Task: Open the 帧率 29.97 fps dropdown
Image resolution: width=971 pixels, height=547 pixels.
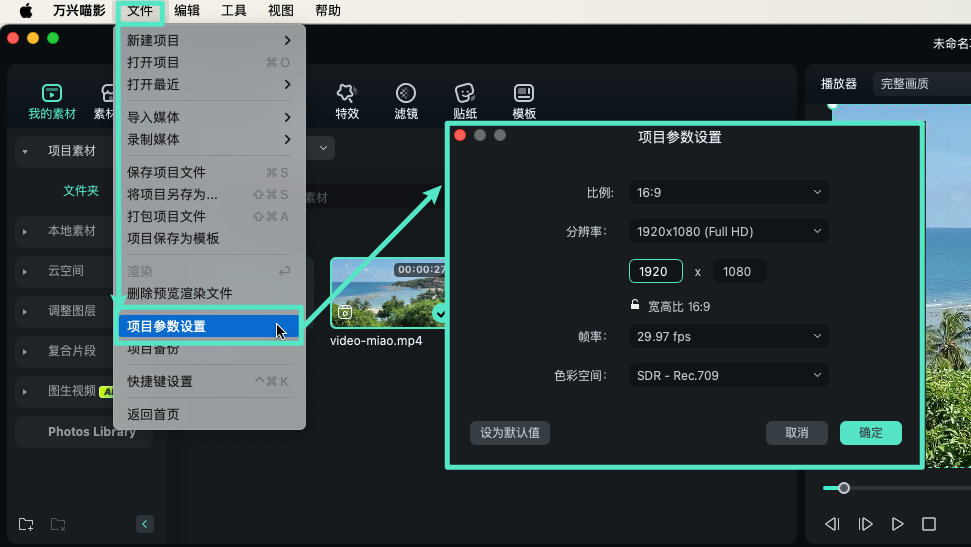Action: pos(728,336)
